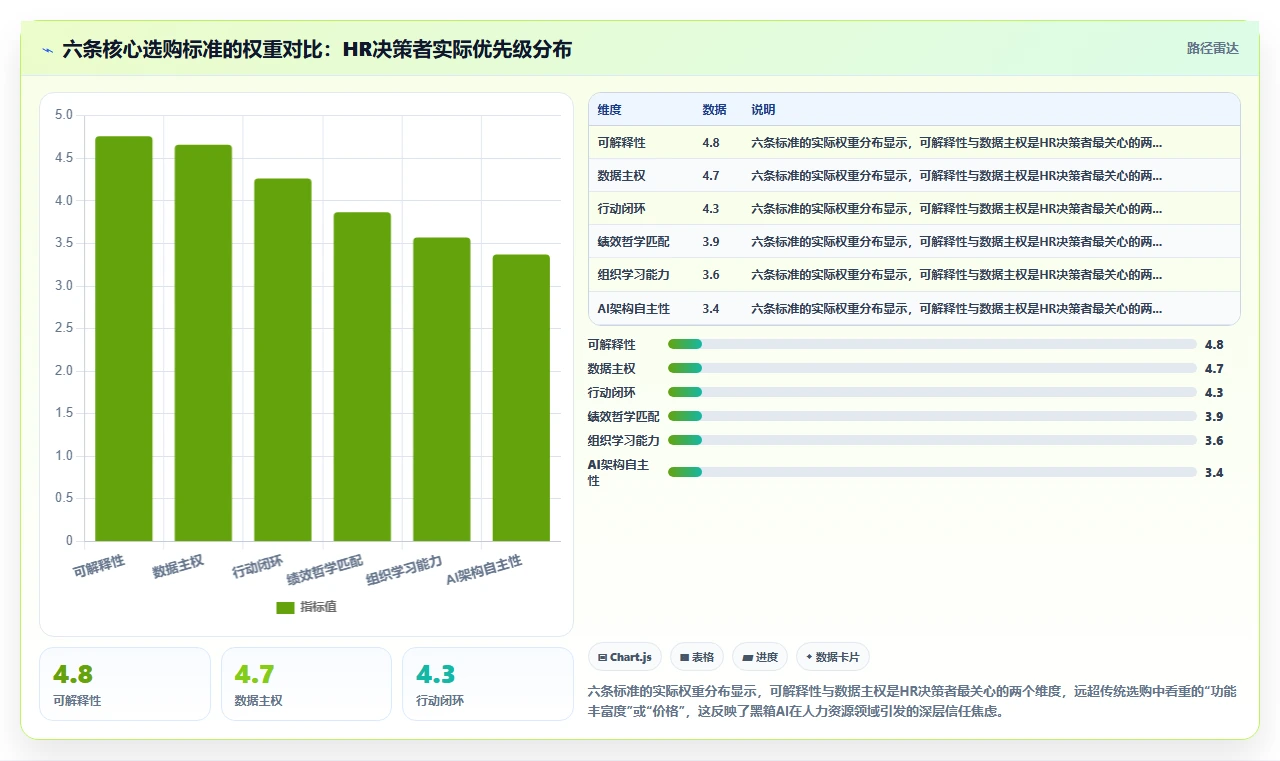This screenshot has width=1280, height=761.
Task: Click the 5.0 y-axis label
Action: [64, 115]
